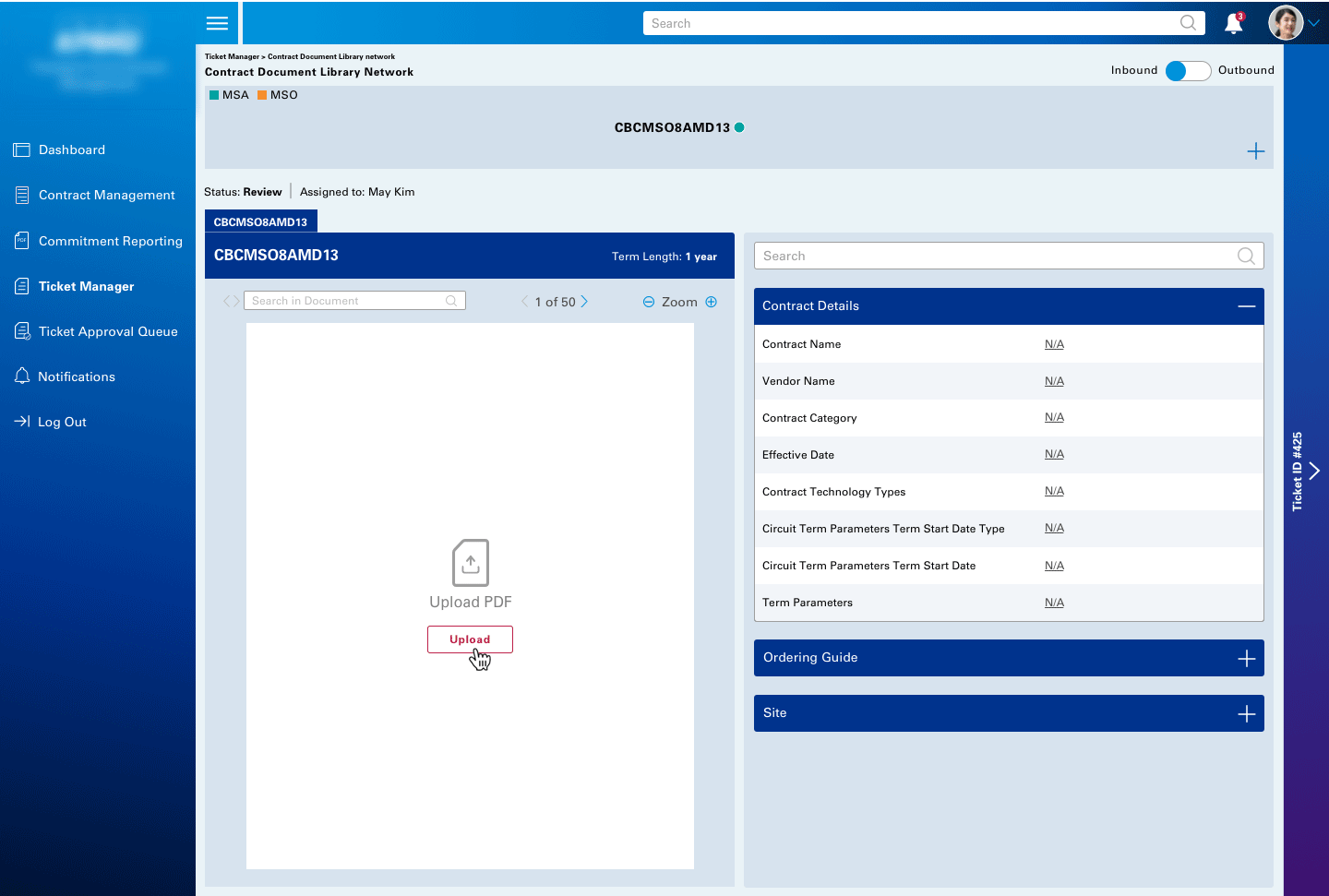This screenshot has width=1329, height=896.
Task: Open notifications bell with badge
Action: coord(1234,23)
